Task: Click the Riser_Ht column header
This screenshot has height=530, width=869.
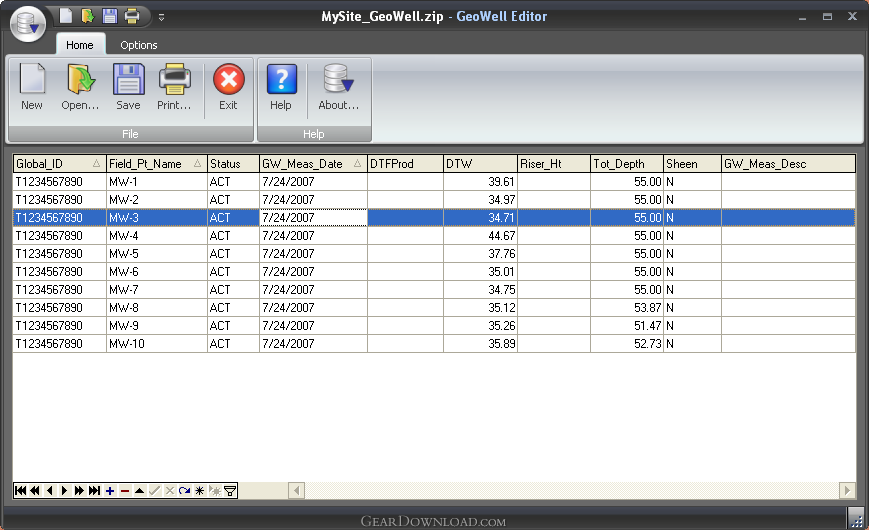Action: [554, 164]
